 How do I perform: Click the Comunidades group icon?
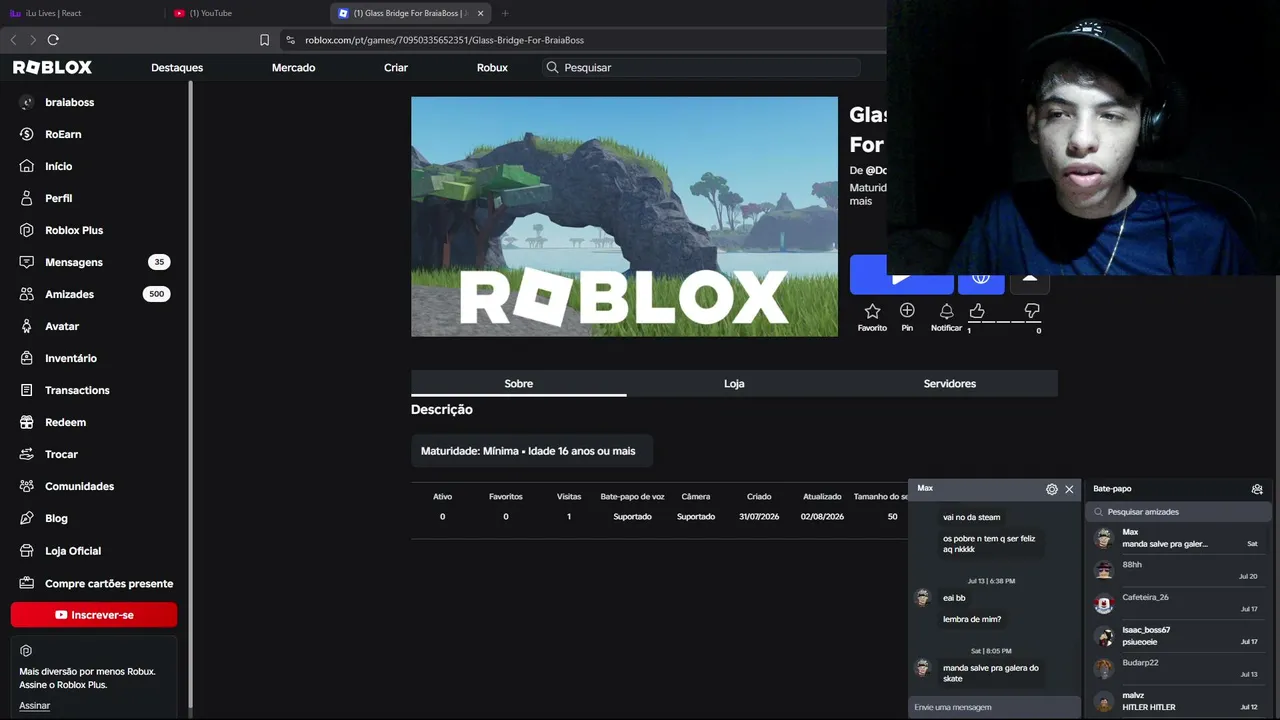27,486
